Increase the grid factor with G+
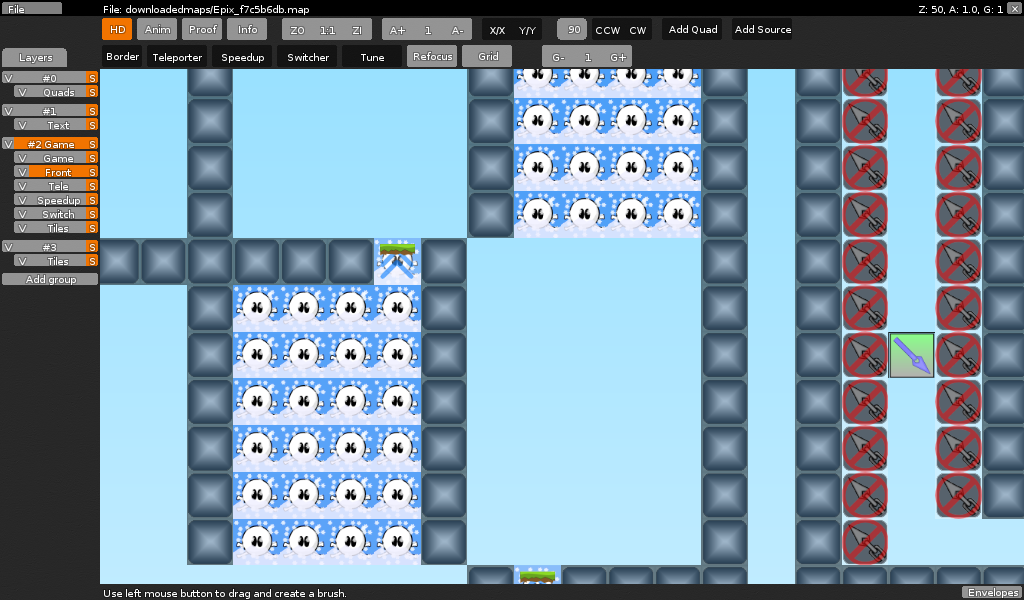1024x600 pixels. 618,57
